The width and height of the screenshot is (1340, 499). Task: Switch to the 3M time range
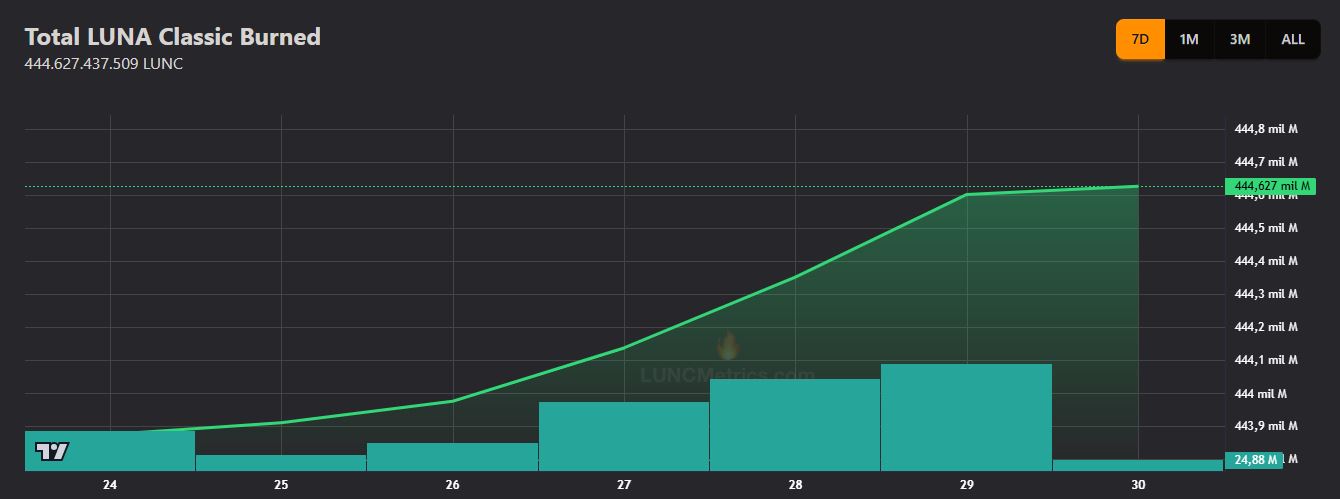tap(1240, 40)
